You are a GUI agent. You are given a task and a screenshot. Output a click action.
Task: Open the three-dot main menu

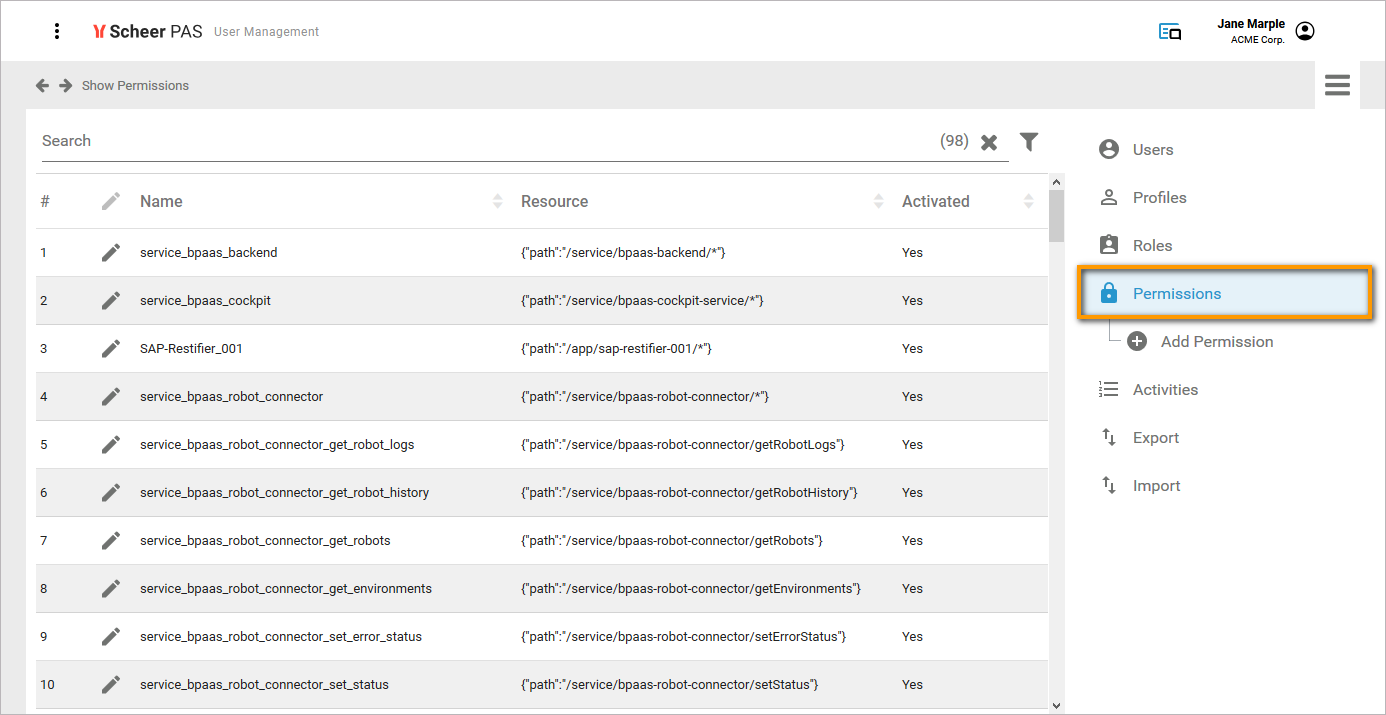click(57, 31)
